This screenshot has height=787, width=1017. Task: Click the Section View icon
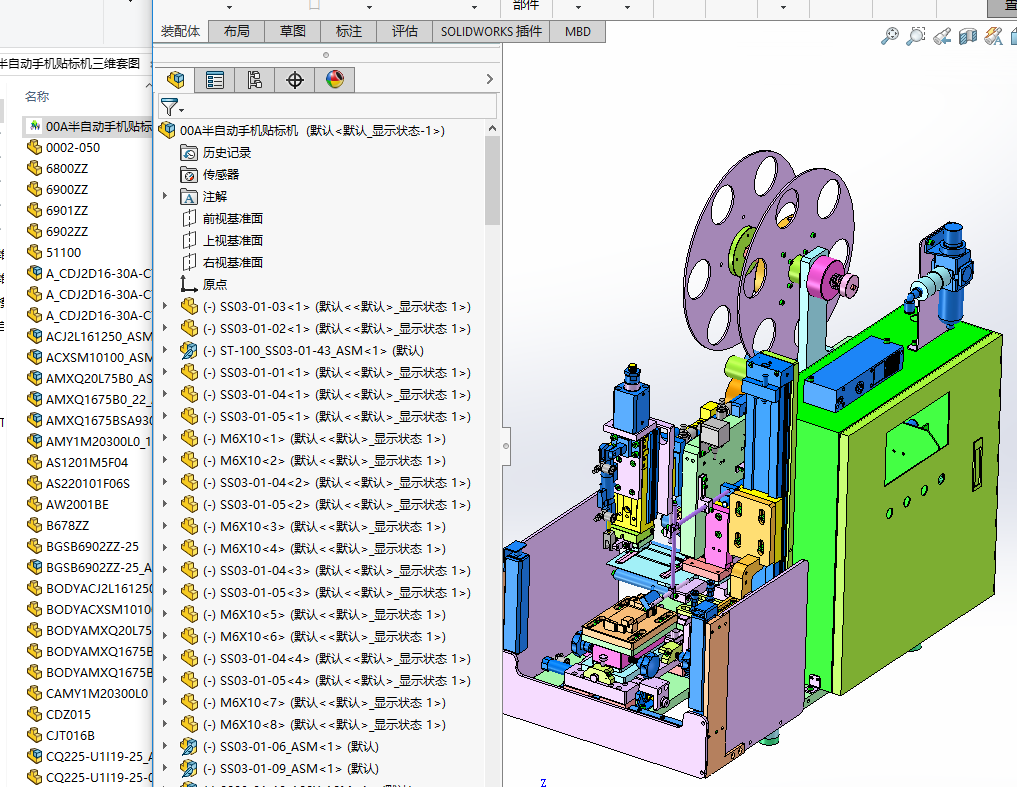(x=967, y=37)
